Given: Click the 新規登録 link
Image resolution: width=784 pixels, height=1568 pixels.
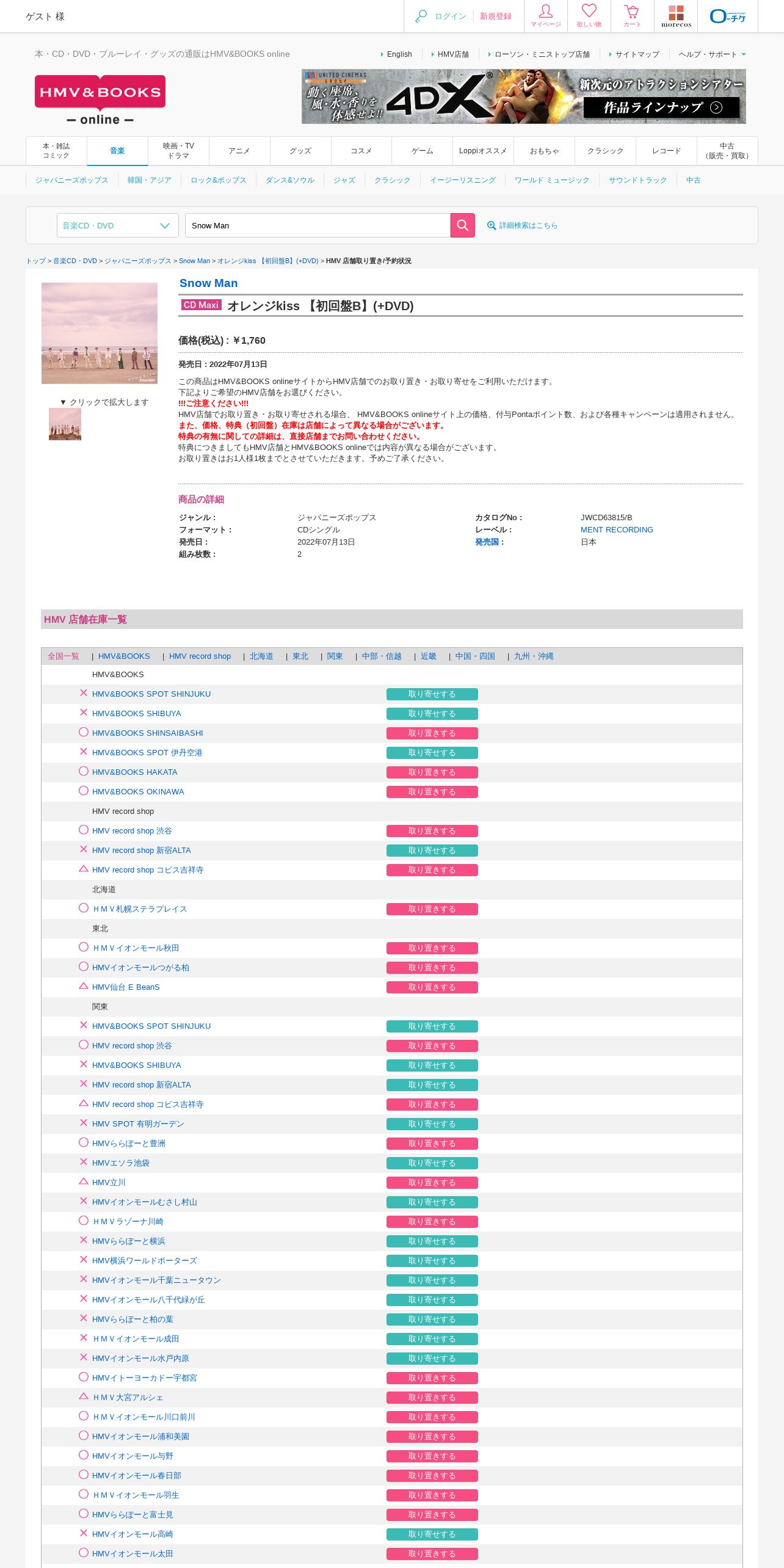Looking at the screenshot, I should click(496, 16).
